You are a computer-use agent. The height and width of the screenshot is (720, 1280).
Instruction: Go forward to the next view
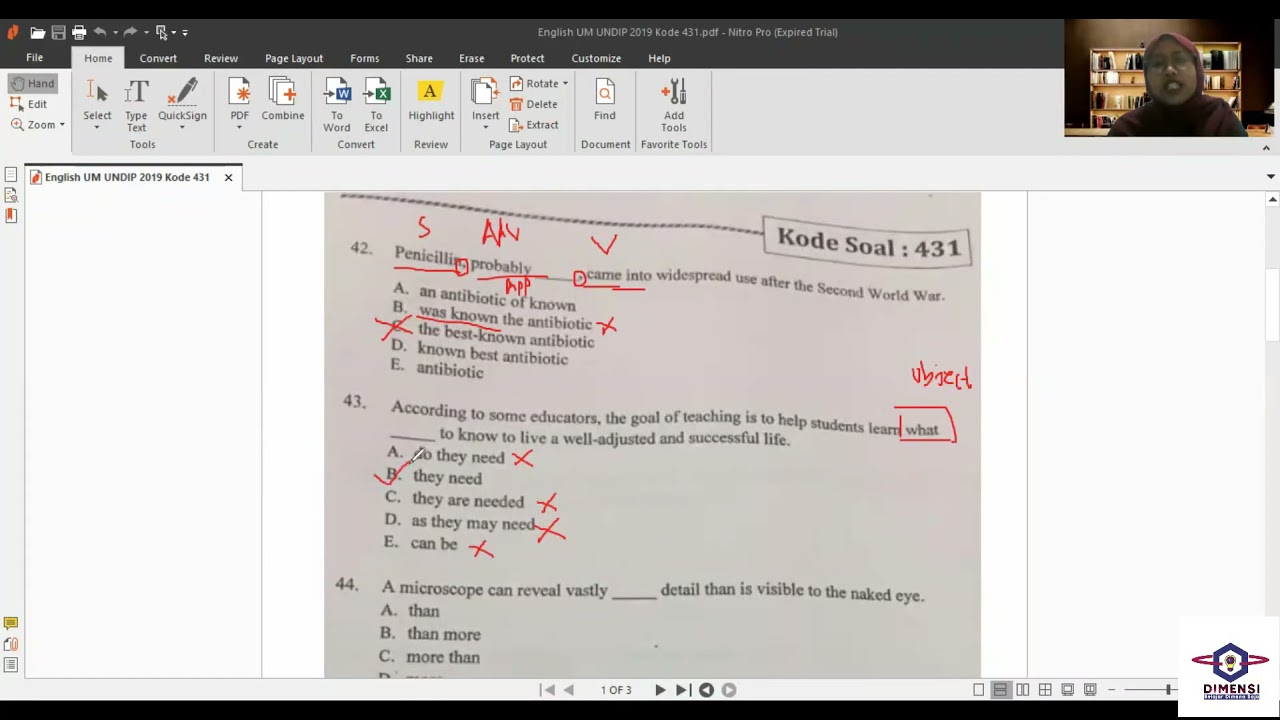pyautogui.click(x=729, y=690)
